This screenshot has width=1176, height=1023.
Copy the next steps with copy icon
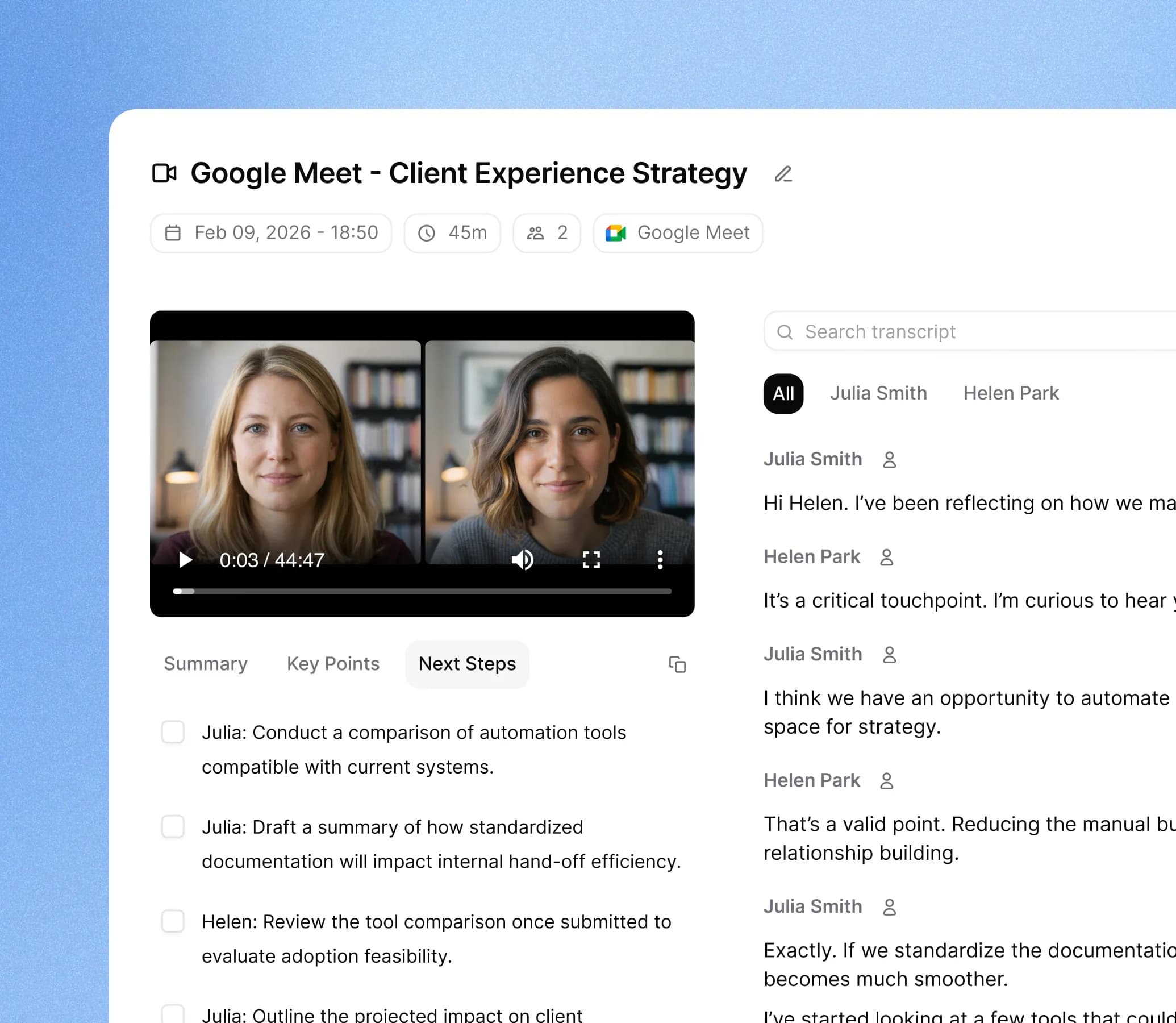tap(677, 664)
